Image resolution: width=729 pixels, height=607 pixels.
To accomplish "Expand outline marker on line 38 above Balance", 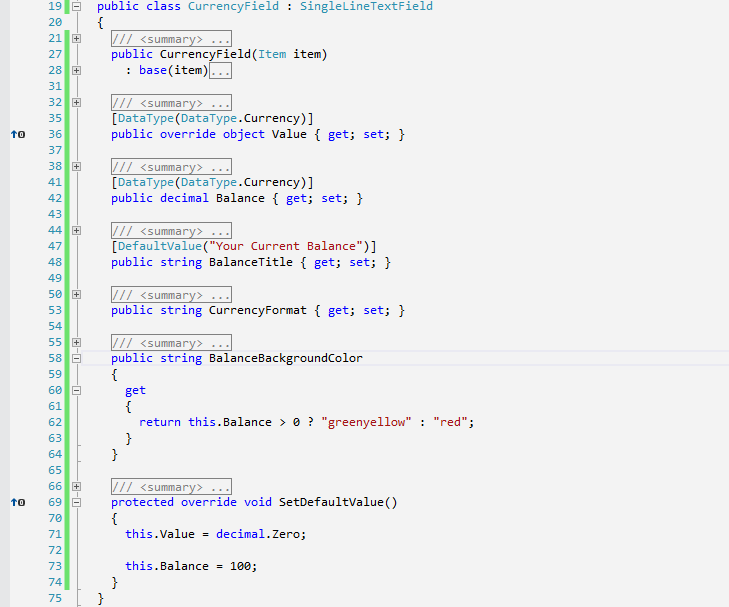I will [x=77, y=166].
